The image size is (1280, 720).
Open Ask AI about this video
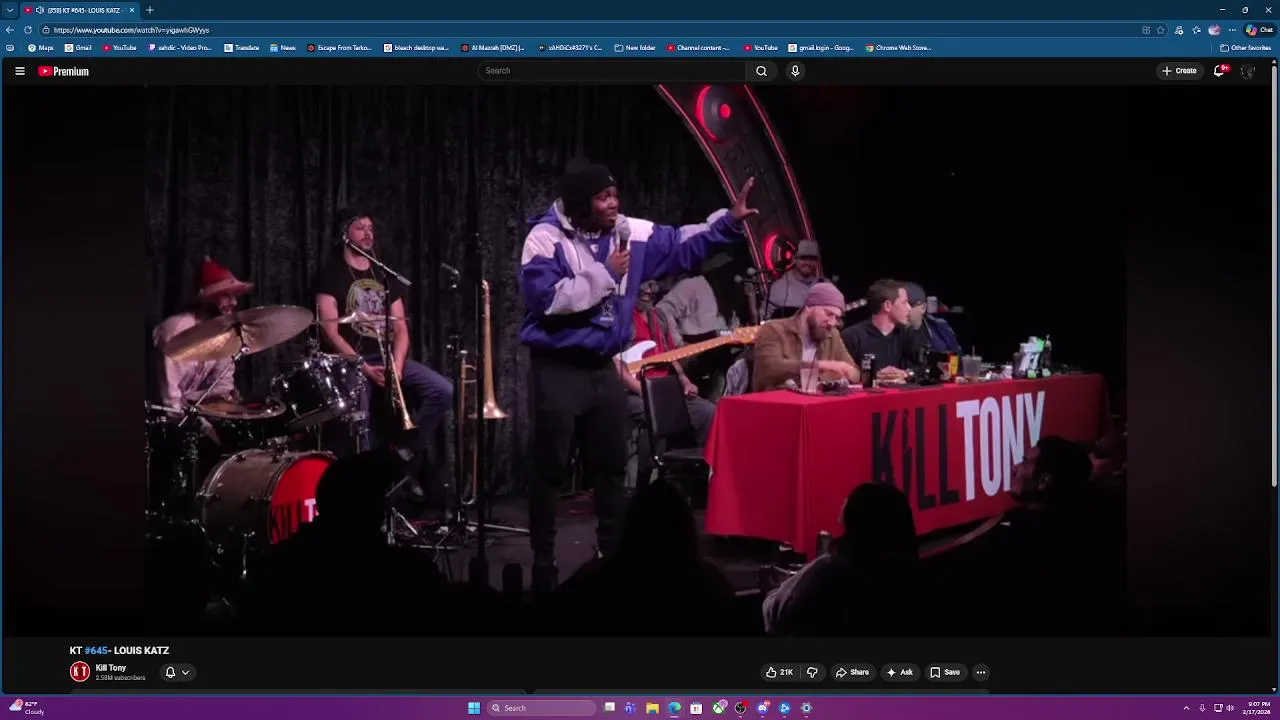[x=899, y=672]
